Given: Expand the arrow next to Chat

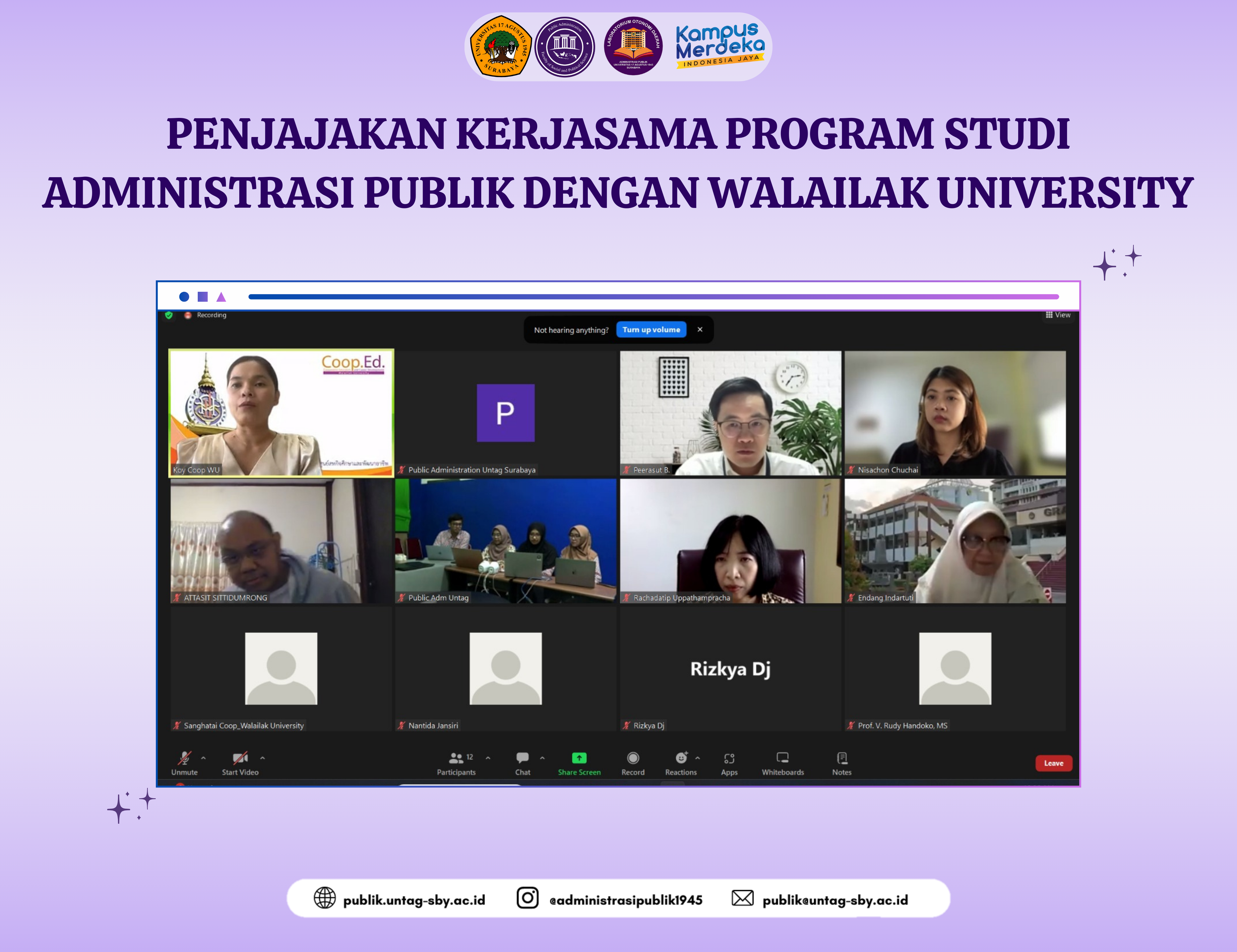Looking at the screenshot, I should (x=542, y=757).
